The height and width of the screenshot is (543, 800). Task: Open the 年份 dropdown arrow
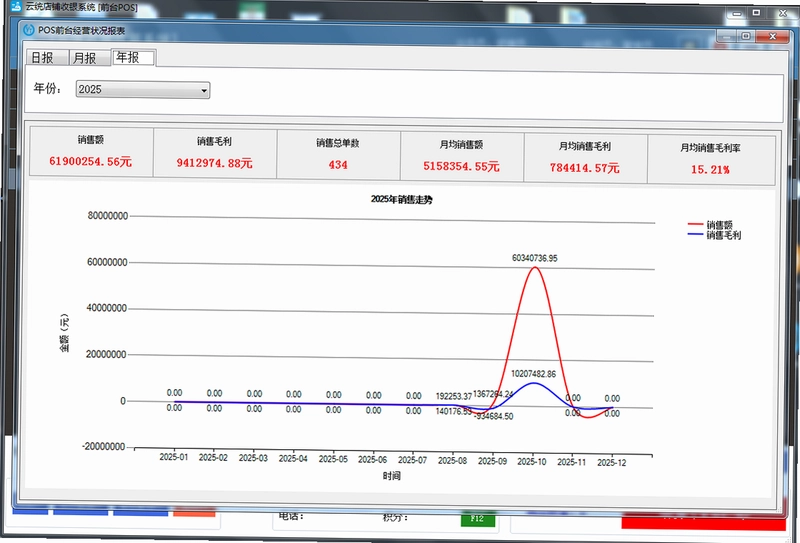204,91
